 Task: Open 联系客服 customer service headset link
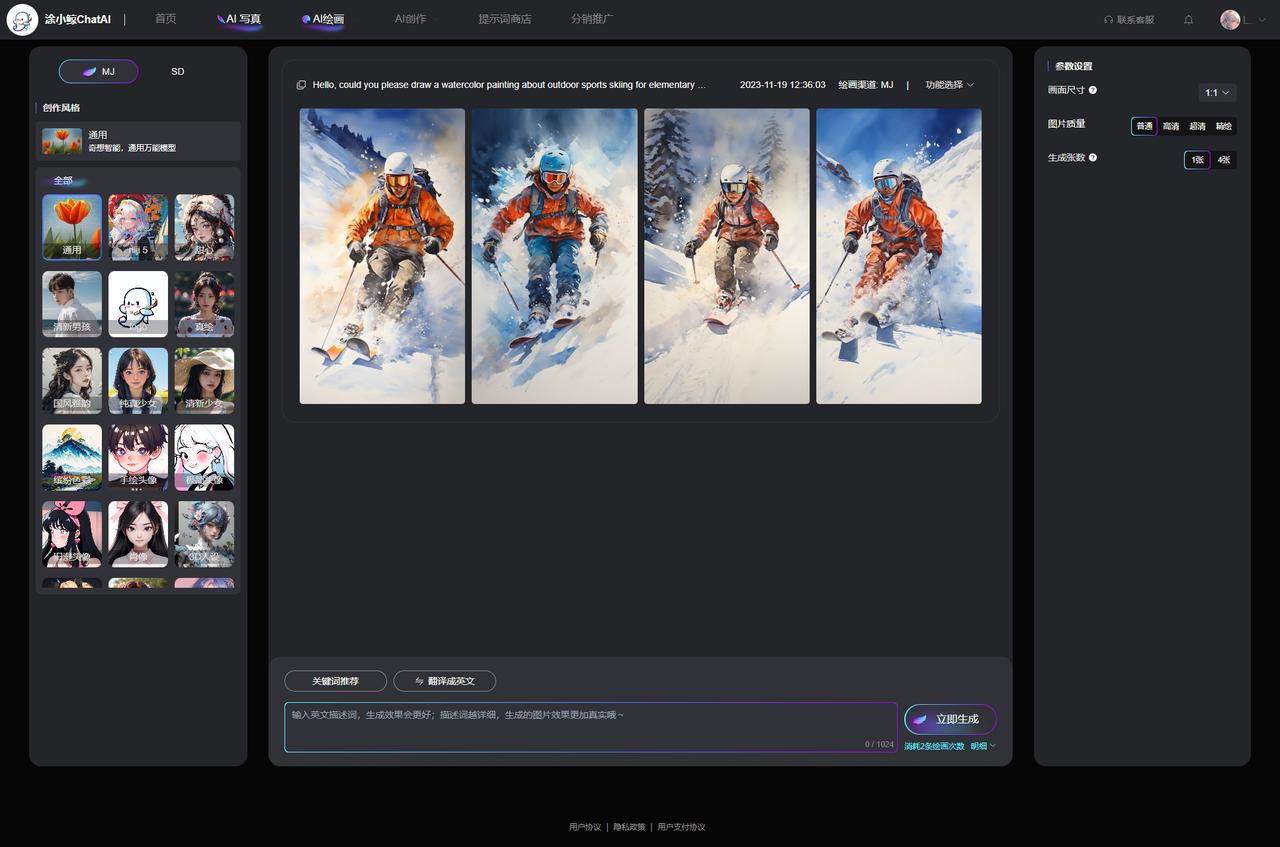coord(1128,20)
